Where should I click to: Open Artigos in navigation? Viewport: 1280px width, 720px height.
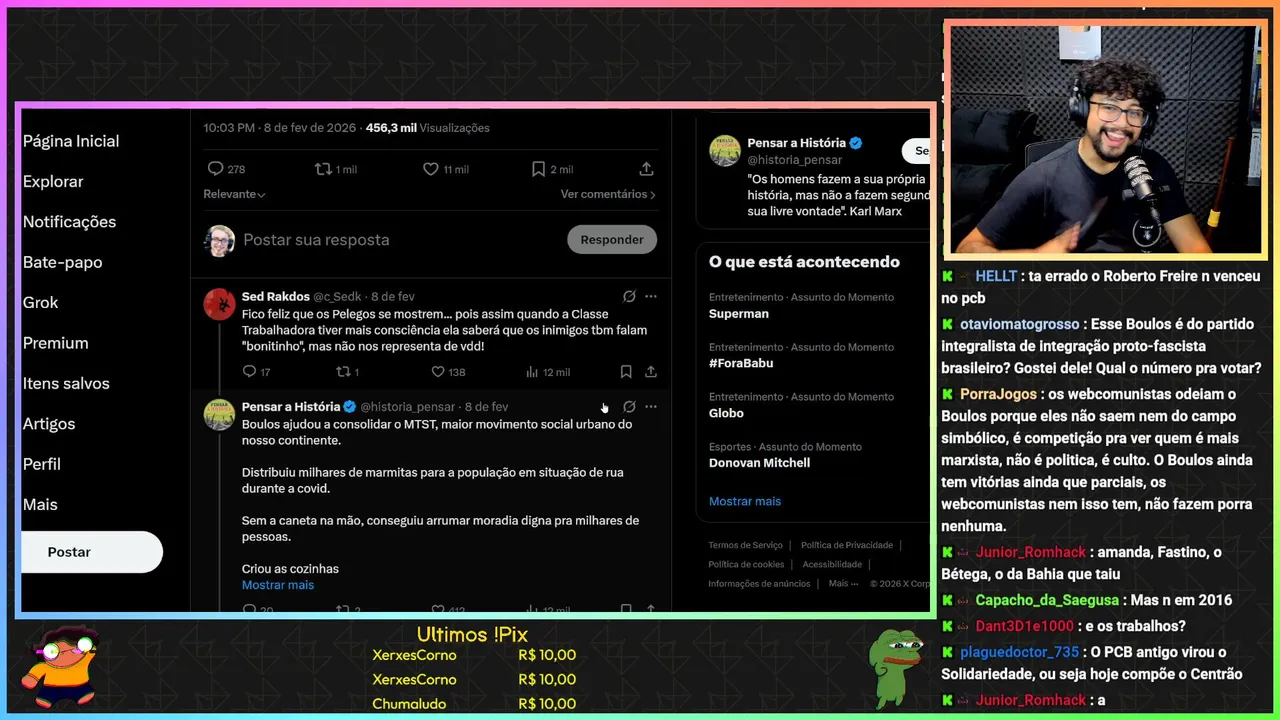coord(49,424)
